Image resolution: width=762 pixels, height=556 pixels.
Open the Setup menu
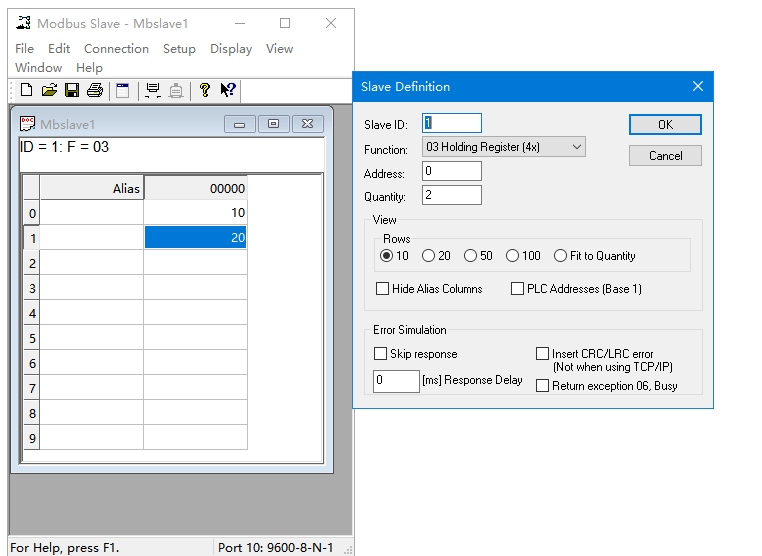179,48
